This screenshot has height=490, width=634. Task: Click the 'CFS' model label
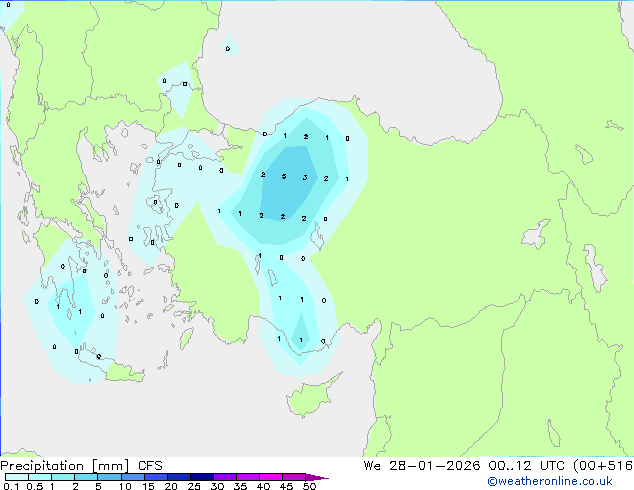[150, 466]
